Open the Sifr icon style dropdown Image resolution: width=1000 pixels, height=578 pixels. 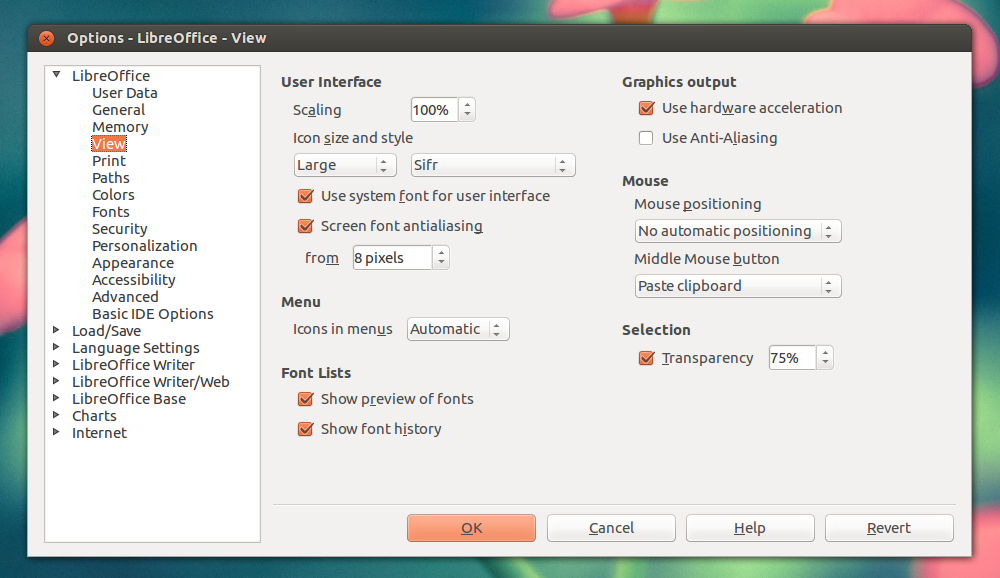coord(492,165)
